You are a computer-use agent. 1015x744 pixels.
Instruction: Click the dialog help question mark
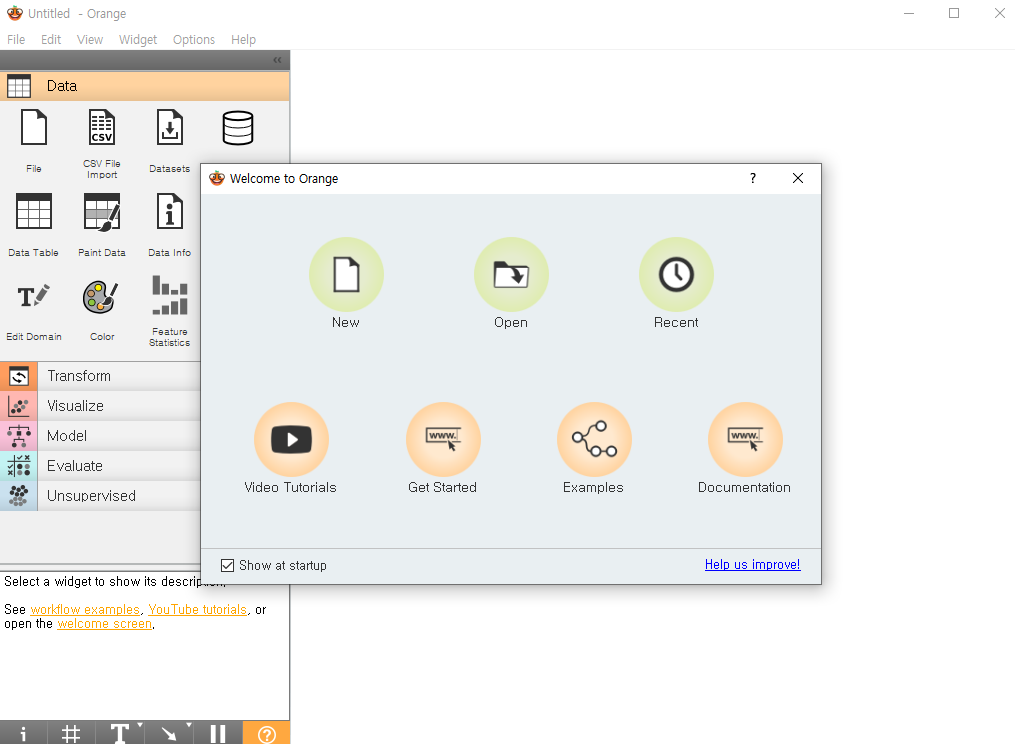coord(753,178)
